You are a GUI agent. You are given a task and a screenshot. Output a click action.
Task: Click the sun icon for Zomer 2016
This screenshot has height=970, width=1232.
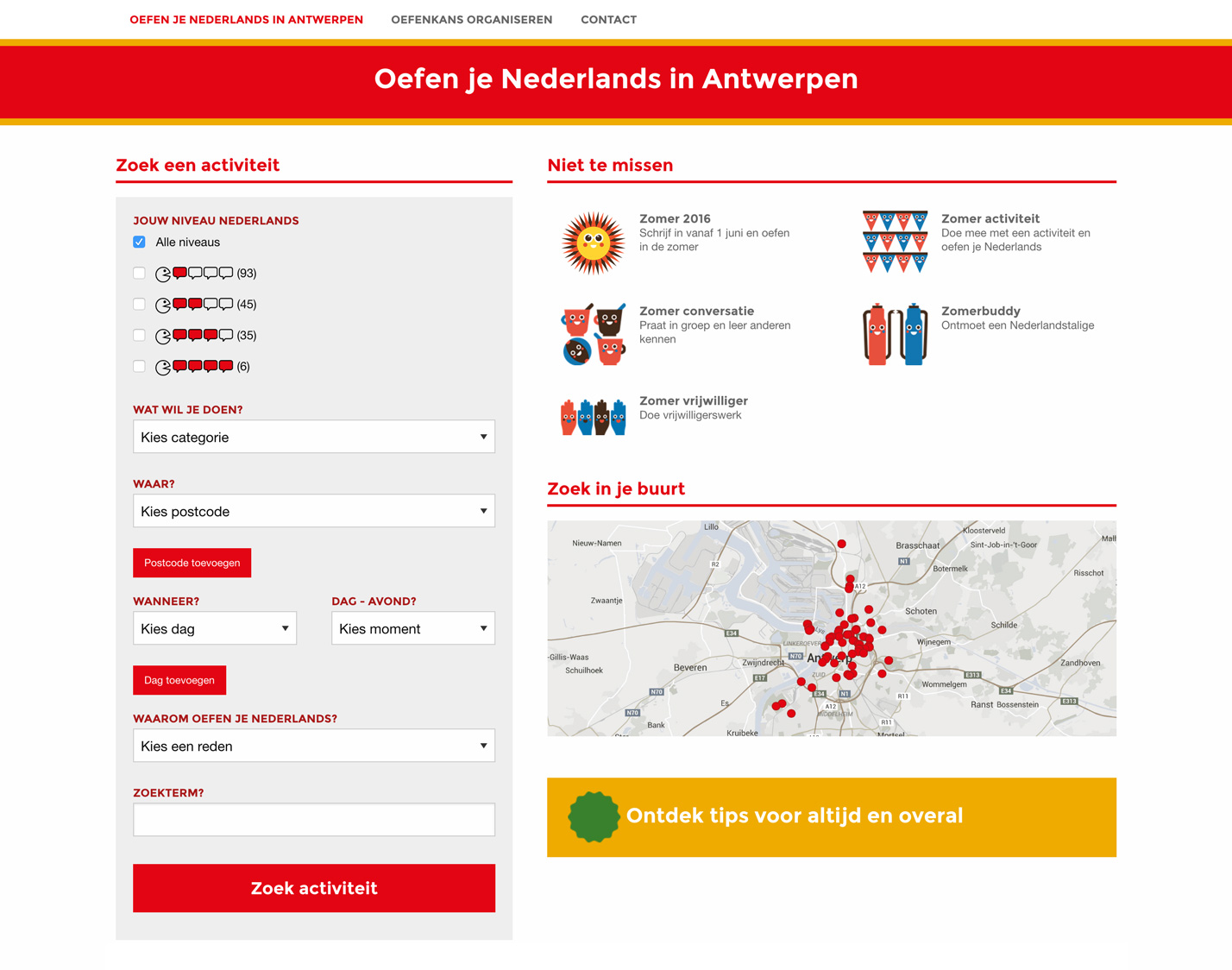point(593,243)
